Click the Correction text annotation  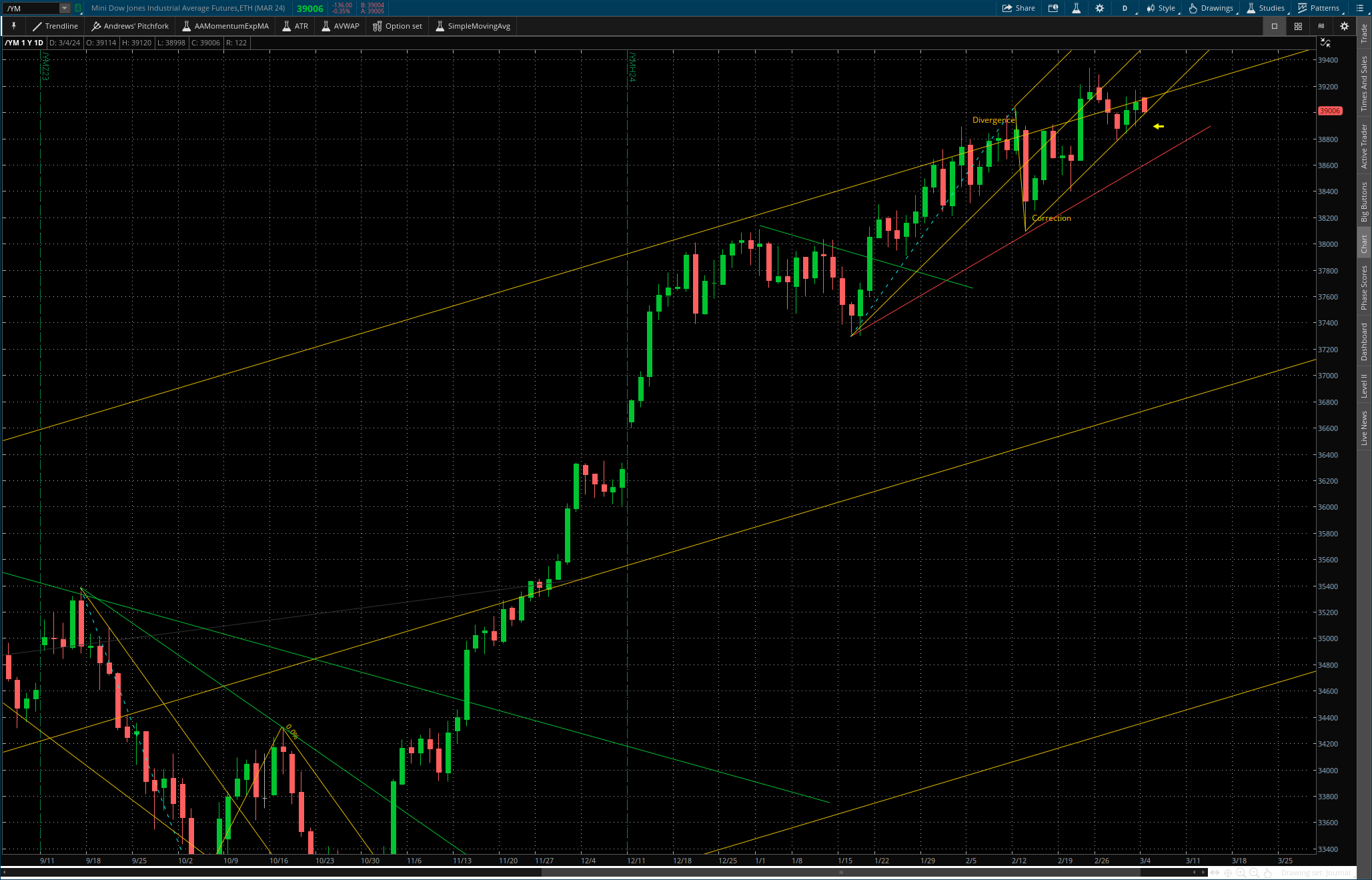[x=1051, y=218]
